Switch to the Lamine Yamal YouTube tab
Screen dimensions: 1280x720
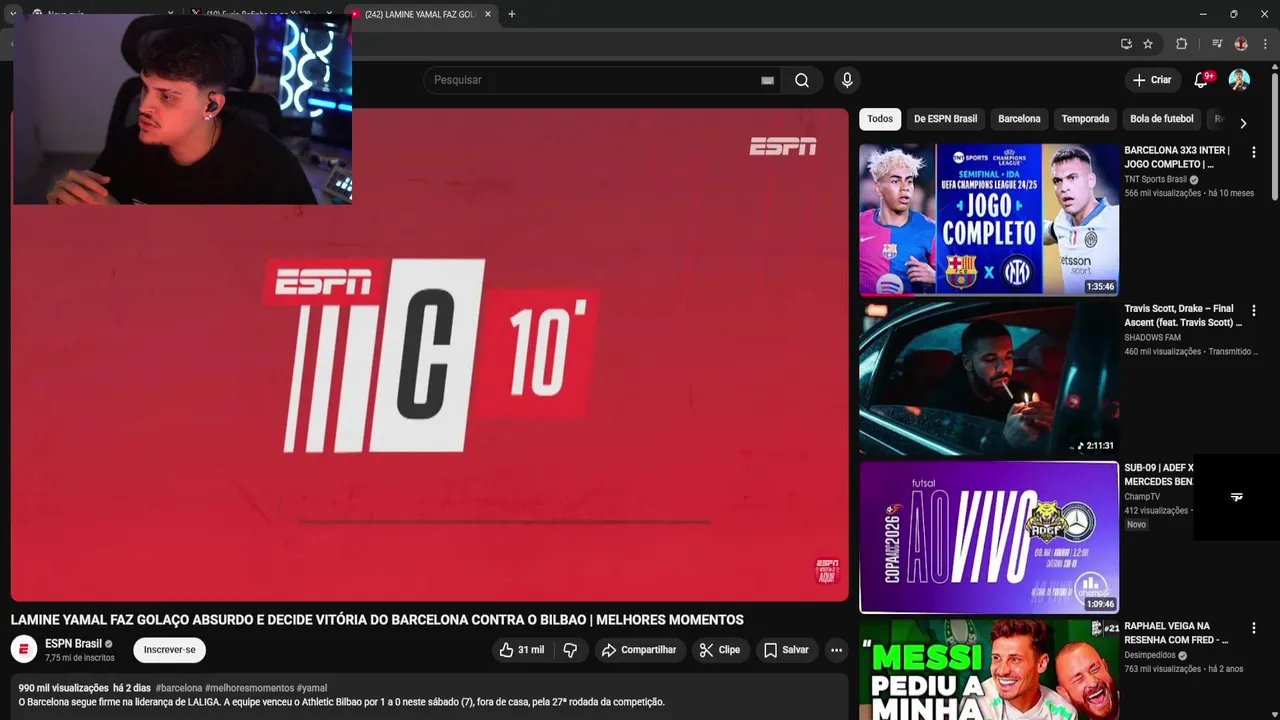pyautogui.click(x=420, y=14)
